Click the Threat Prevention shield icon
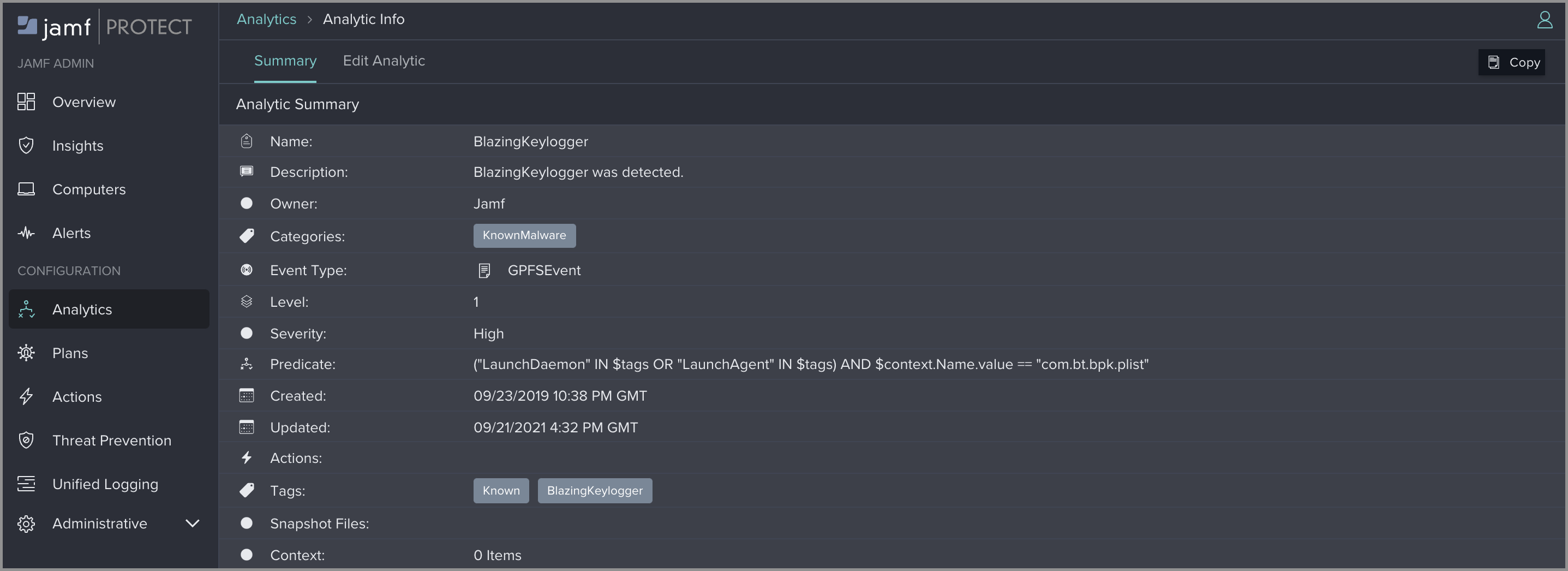Viewport: 1568px width, 571px height. point(26,440)
